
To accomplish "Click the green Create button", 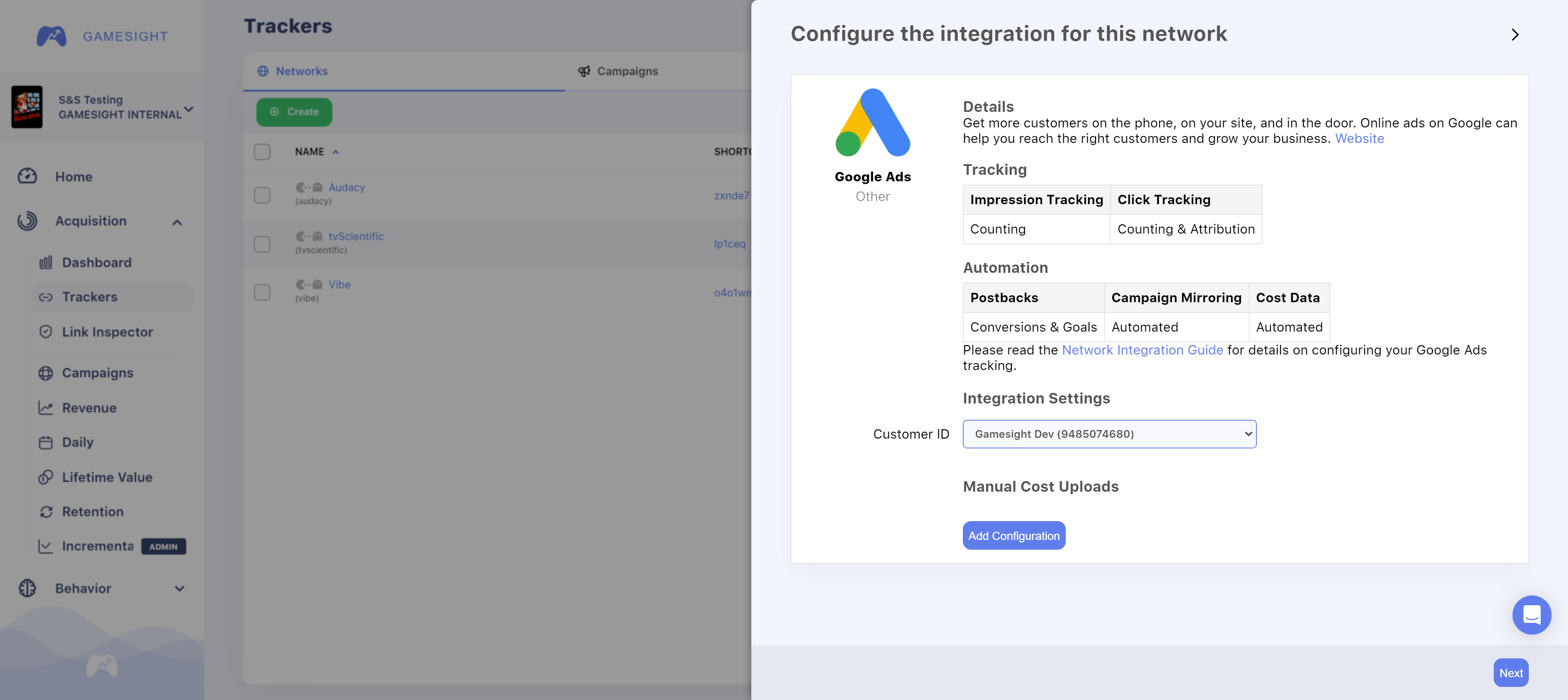I will tap(294, 112).
